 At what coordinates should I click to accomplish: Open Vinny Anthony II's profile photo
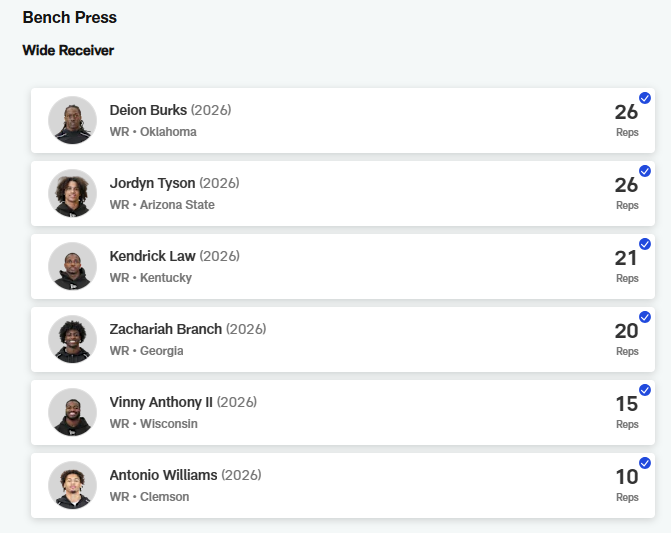coord(72,412)
